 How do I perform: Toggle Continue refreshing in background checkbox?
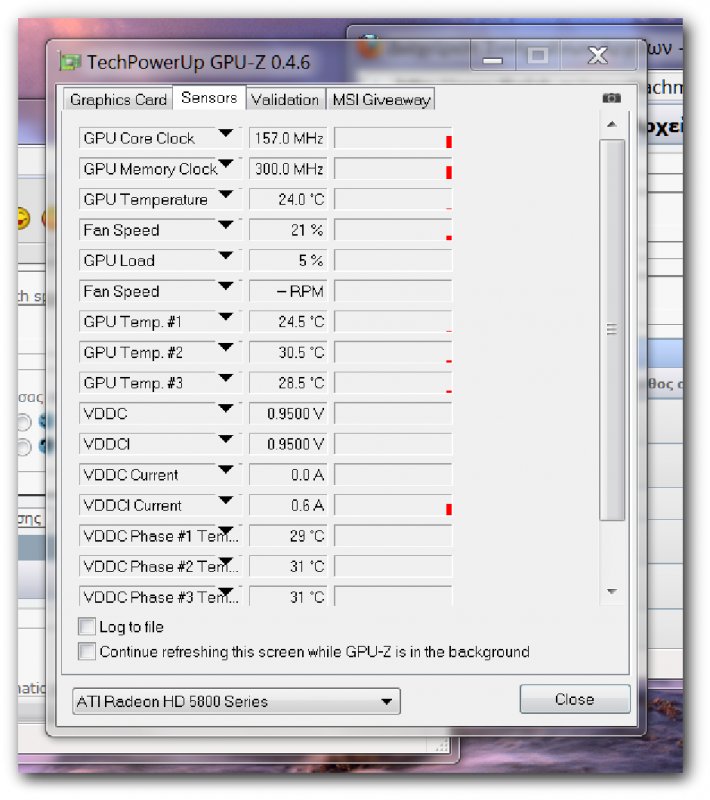pyautogui.click(x=86, y=651)
